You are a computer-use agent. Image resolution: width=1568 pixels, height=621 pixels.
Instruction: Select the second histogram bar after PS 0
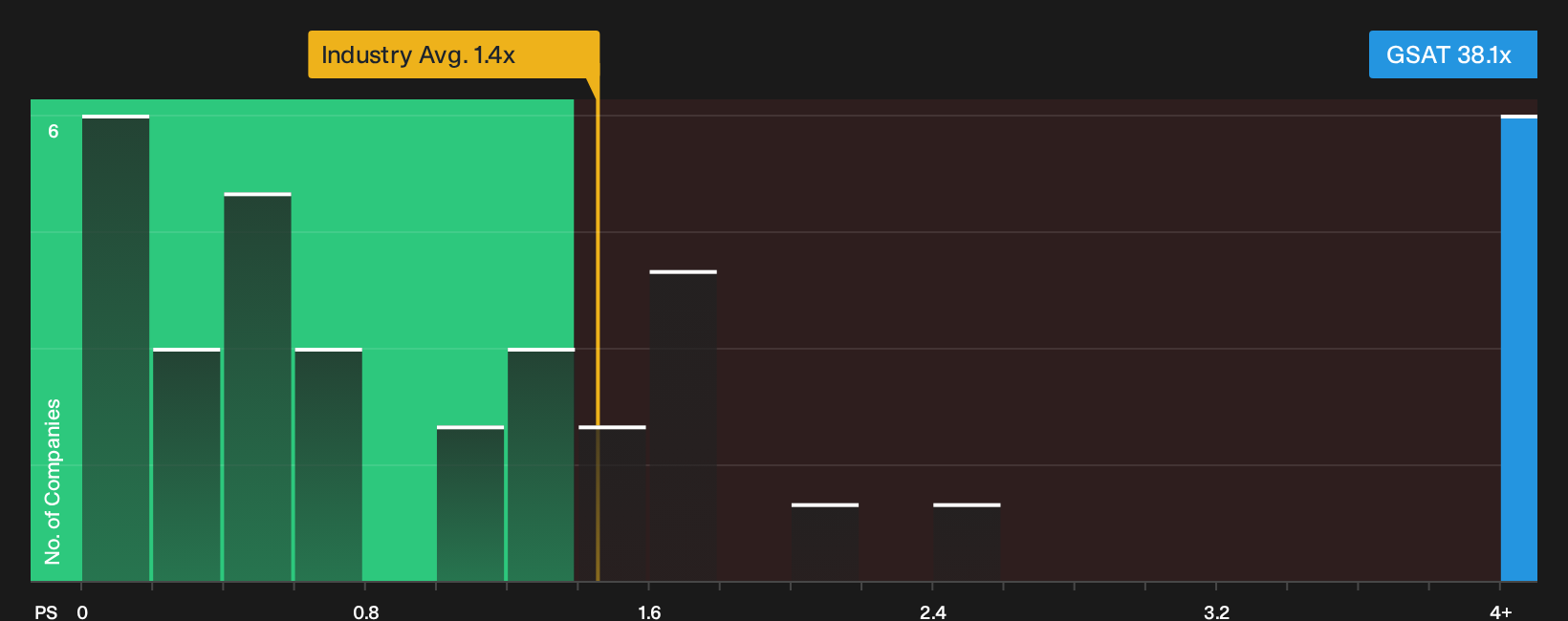tap(186, 464)
